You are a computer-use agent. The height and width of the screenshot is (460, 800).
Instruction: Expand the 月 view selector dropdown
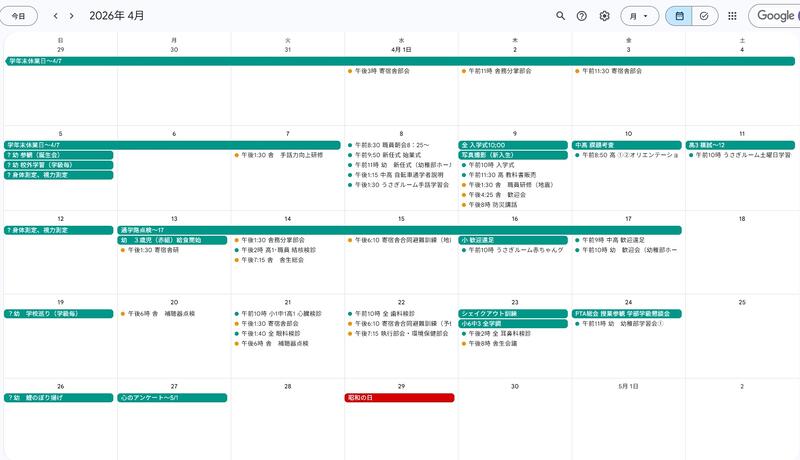click(x=640, y=16)
